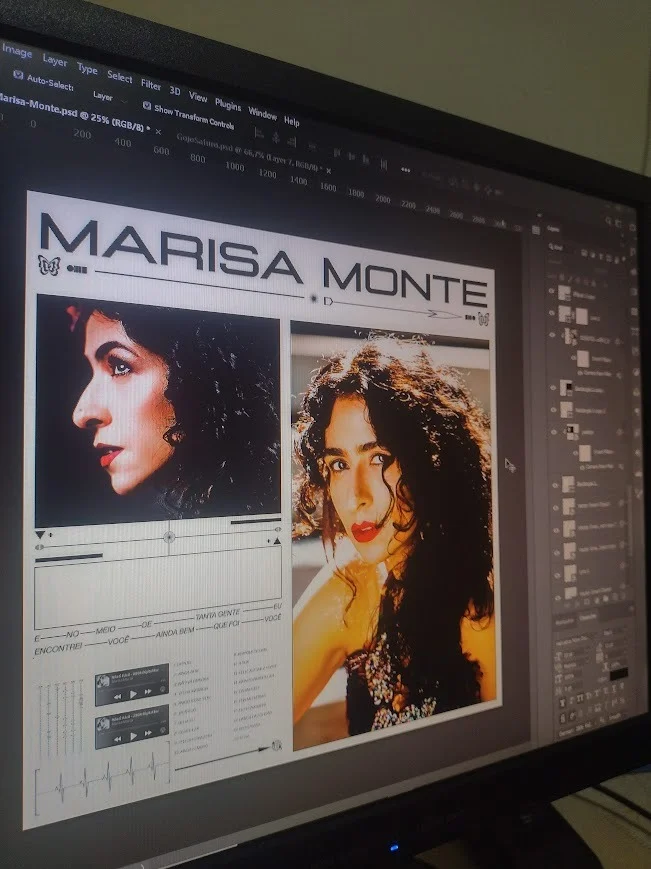Screen dimensions: 651x869
Task: Click the Align right edges icon
Action: pos(292,141)
